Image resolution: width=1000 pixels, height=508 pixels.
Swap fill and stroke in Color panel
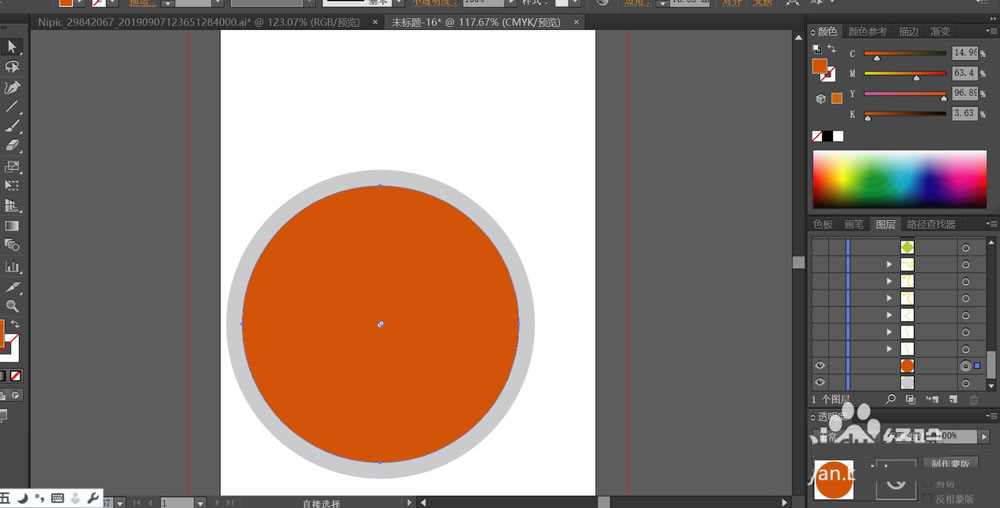click(832, 48)
